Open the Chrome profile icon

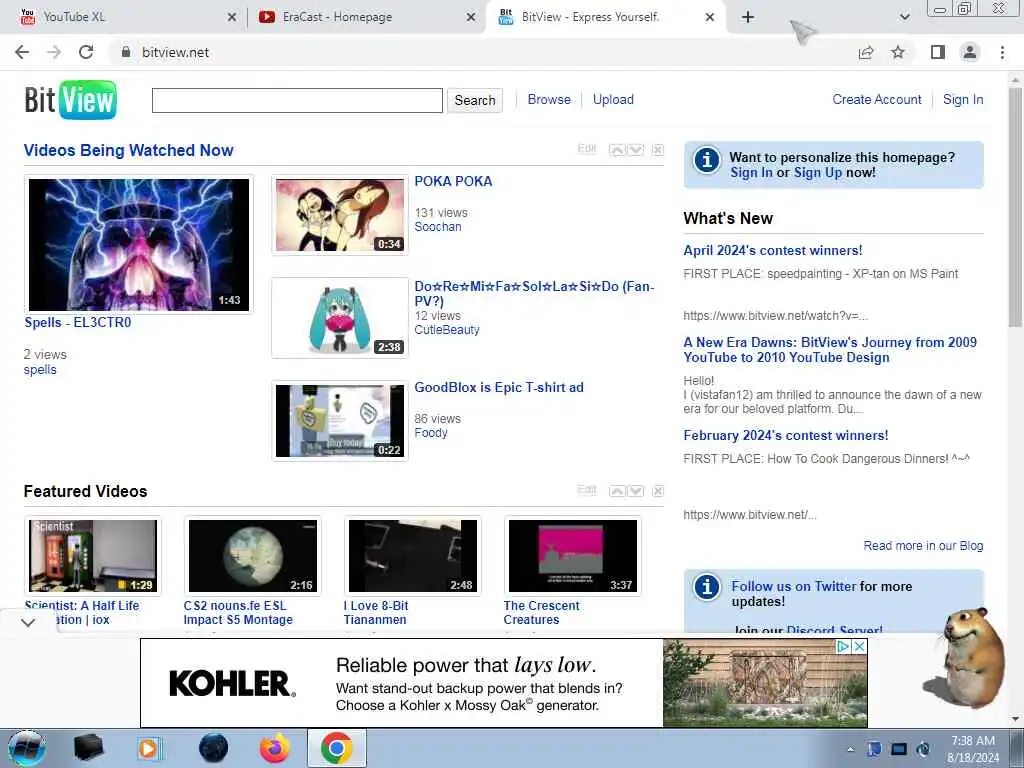[x=970, y=52]
